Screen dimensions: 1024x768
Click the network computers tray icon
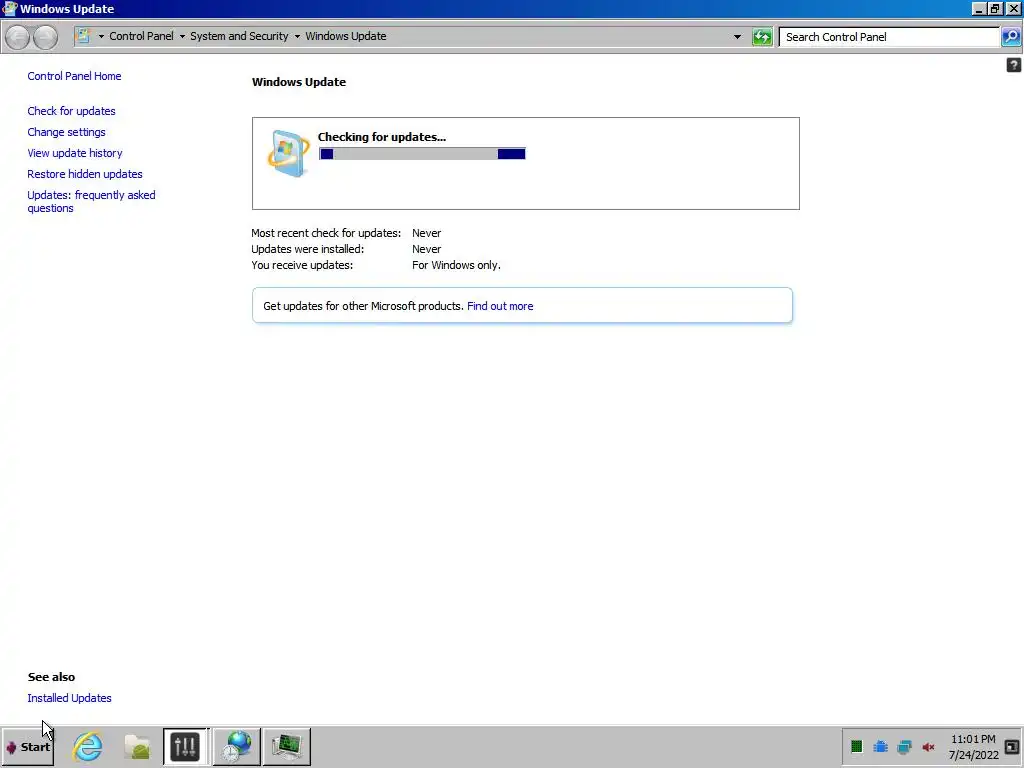click(x=904, y=746)
